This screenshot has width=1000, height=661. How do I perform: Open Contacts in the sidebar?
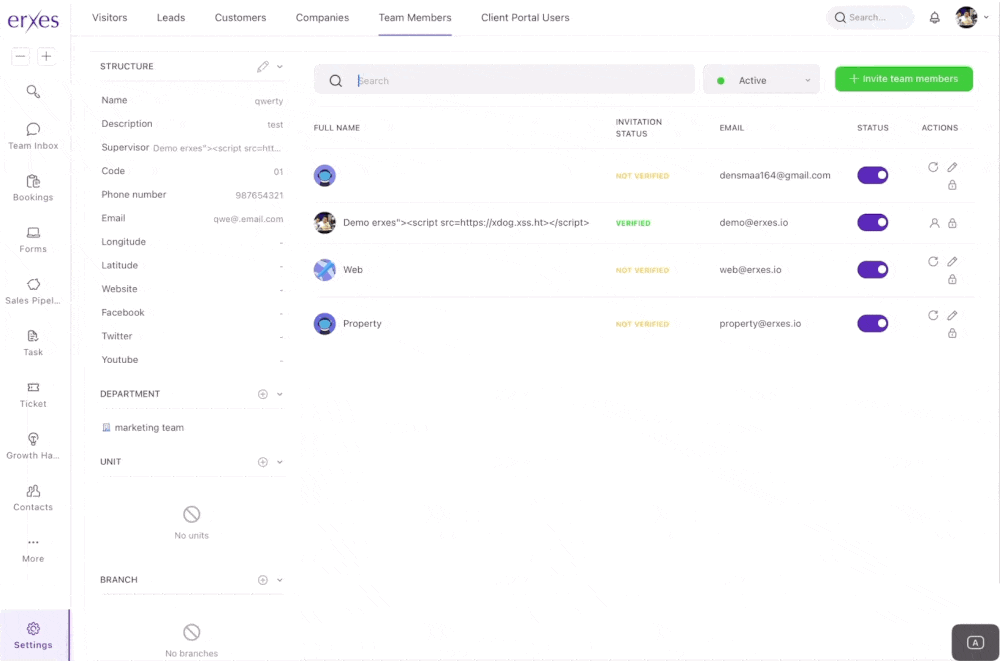coord(33,498)
